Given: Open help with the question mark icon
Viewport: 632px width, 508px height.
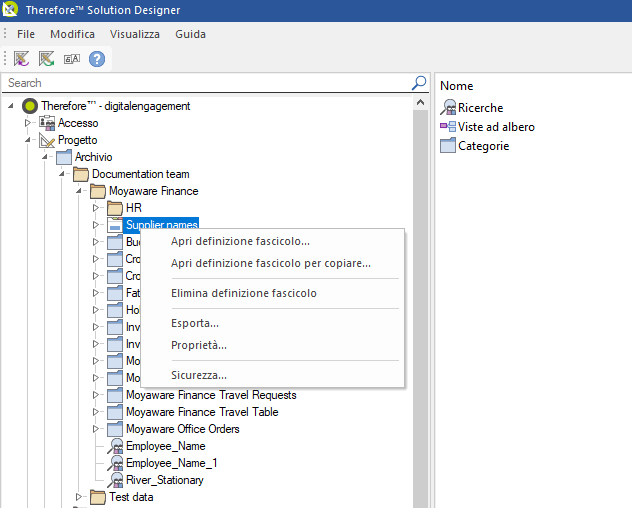Looking at the screenshot, I should pos(97,59).
